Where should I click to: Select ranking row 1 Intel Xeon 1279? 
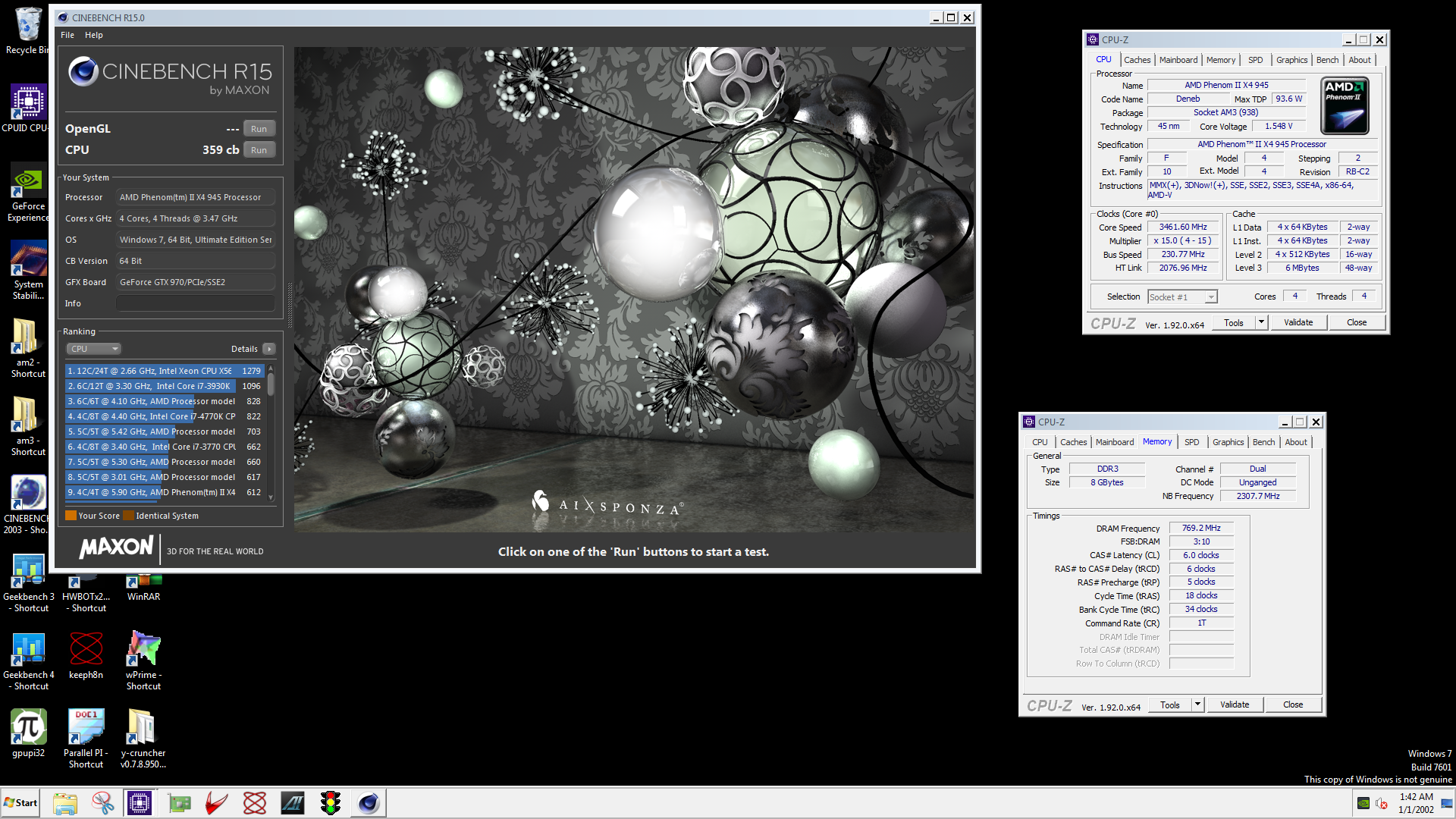coord(165,371)
